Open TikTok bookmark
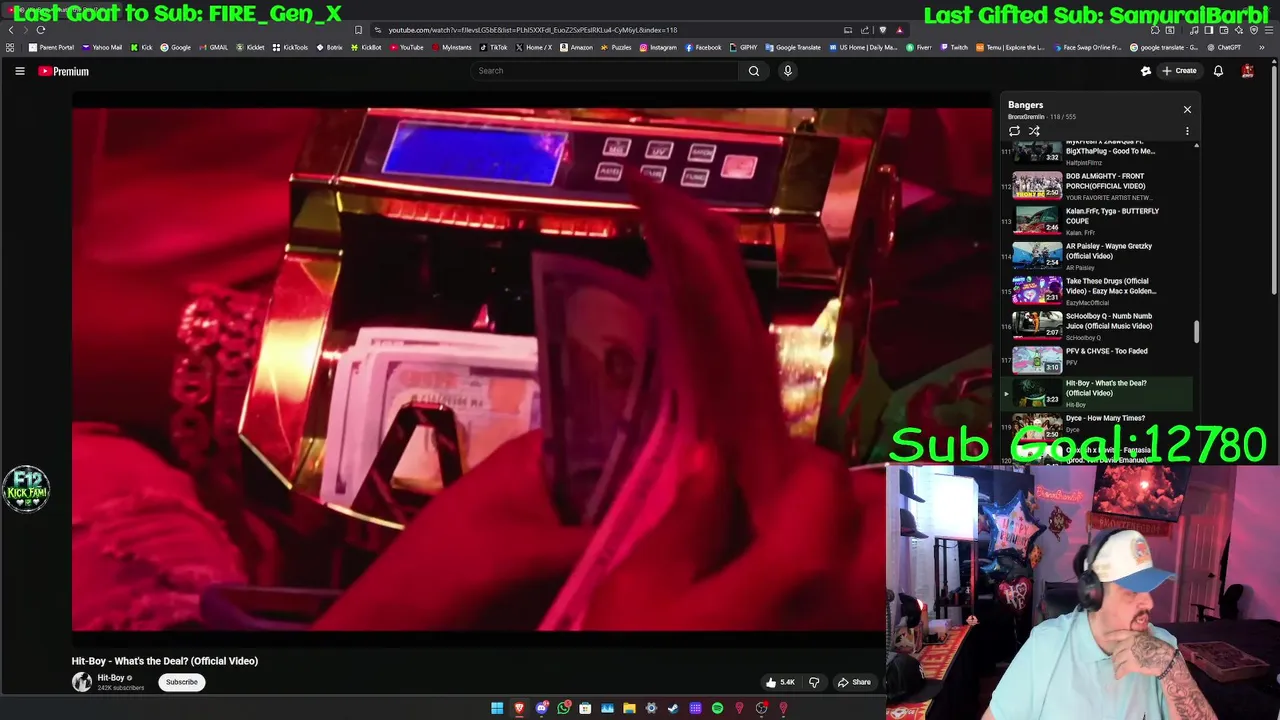 click(x=494, y=47)
